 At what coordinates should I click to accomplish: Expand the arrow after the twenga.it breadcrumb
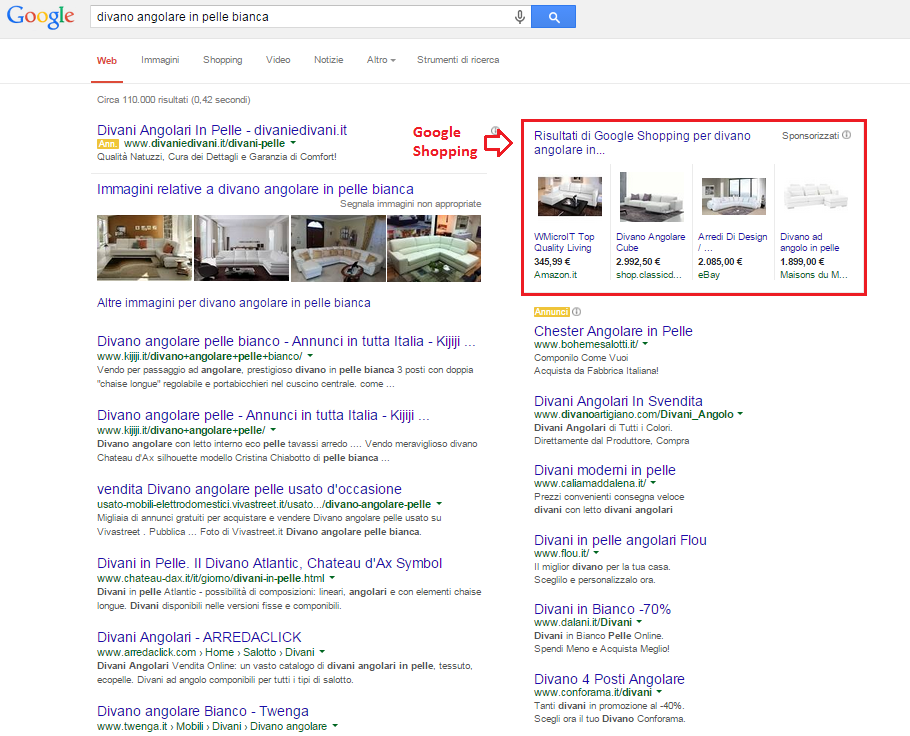[x=335, y=726]
